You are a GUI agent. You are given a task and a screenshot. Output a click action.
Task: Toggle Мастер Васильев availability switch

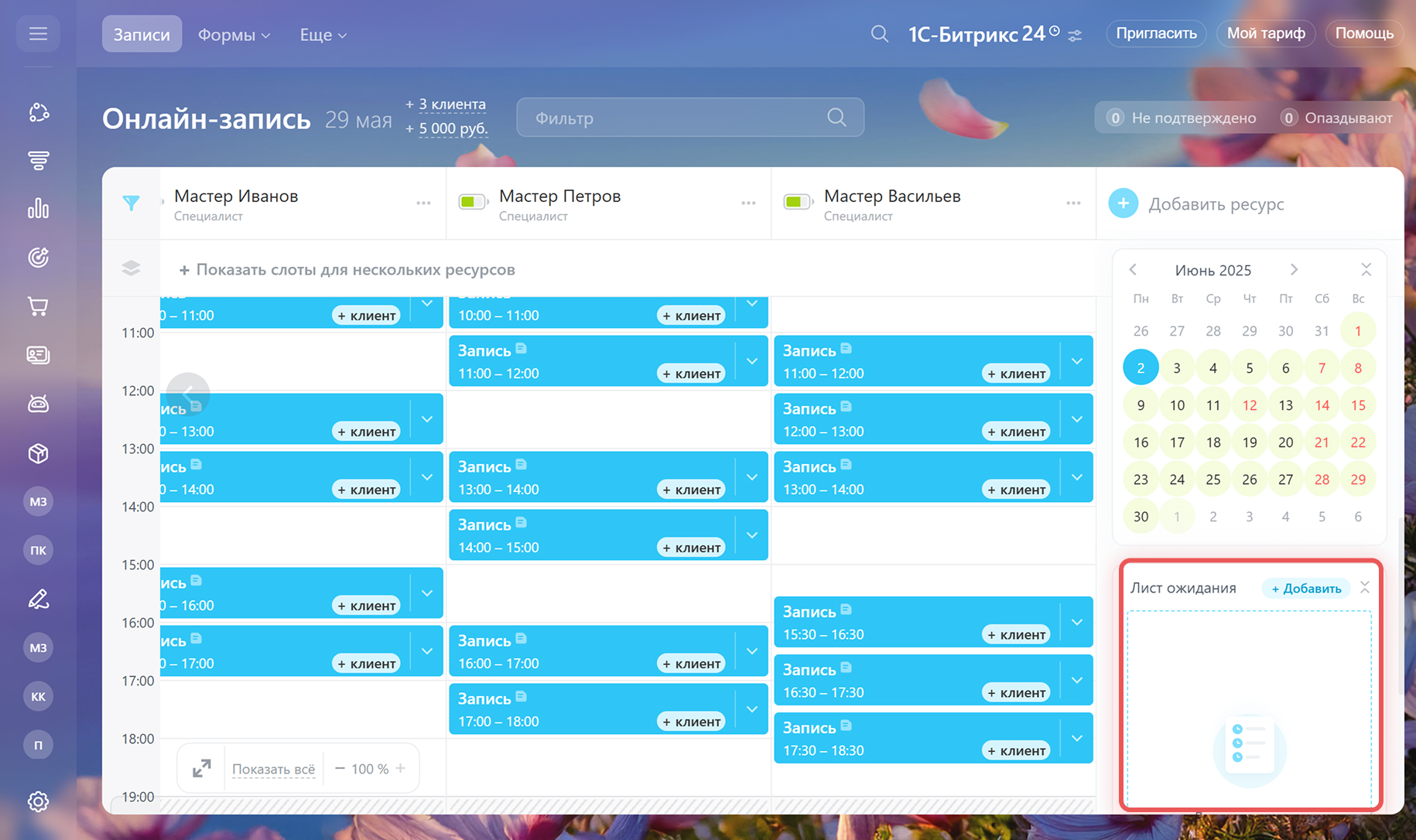click(798, 203)
